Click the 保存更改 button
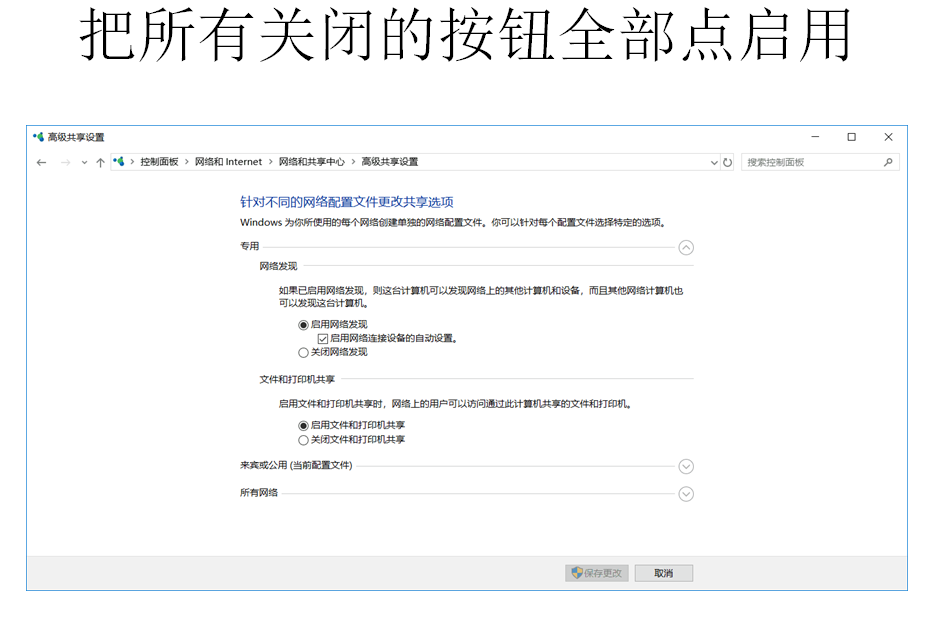The width and height of the screenshot is (933, 618). [597, 573]
